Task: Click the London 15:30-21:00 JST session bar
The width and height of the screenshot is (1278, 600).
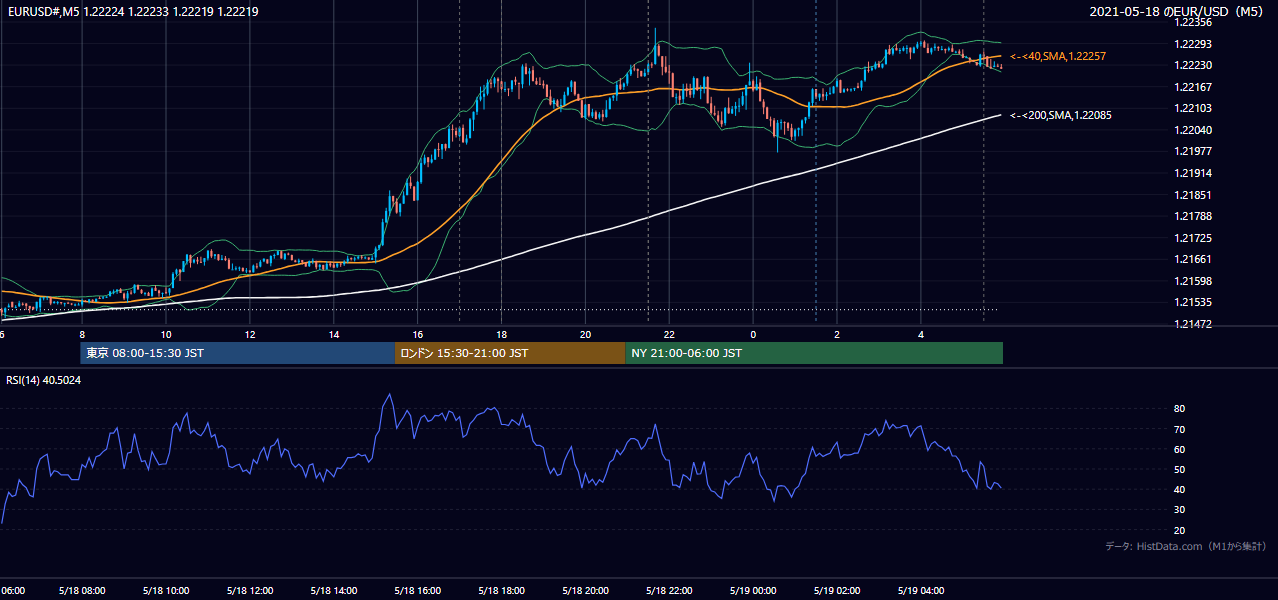Action: (510, 353)
